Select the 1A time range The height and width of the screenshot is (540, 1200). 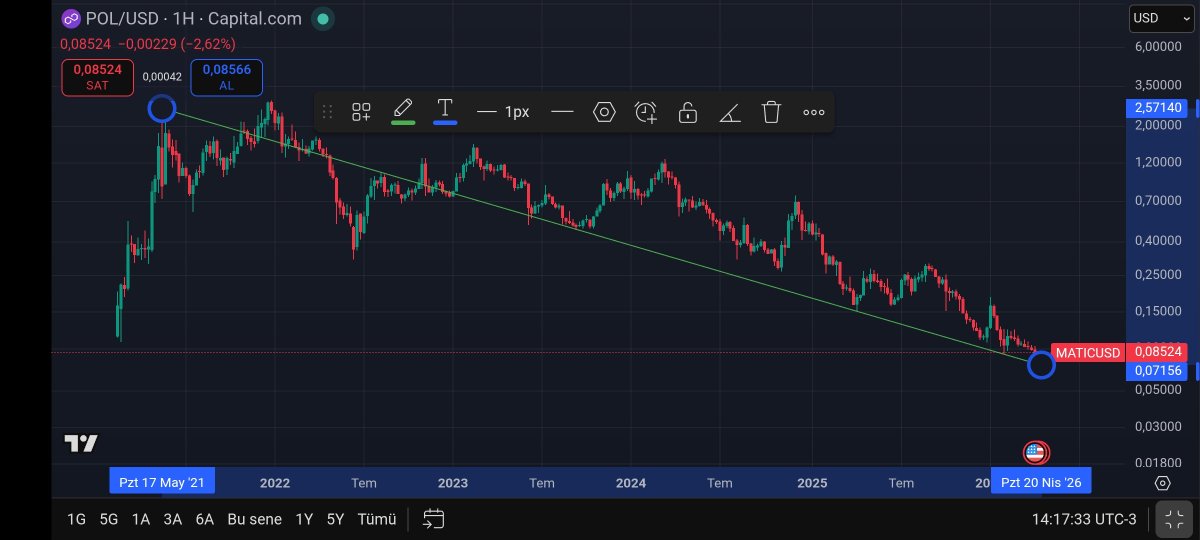(141, 519)
